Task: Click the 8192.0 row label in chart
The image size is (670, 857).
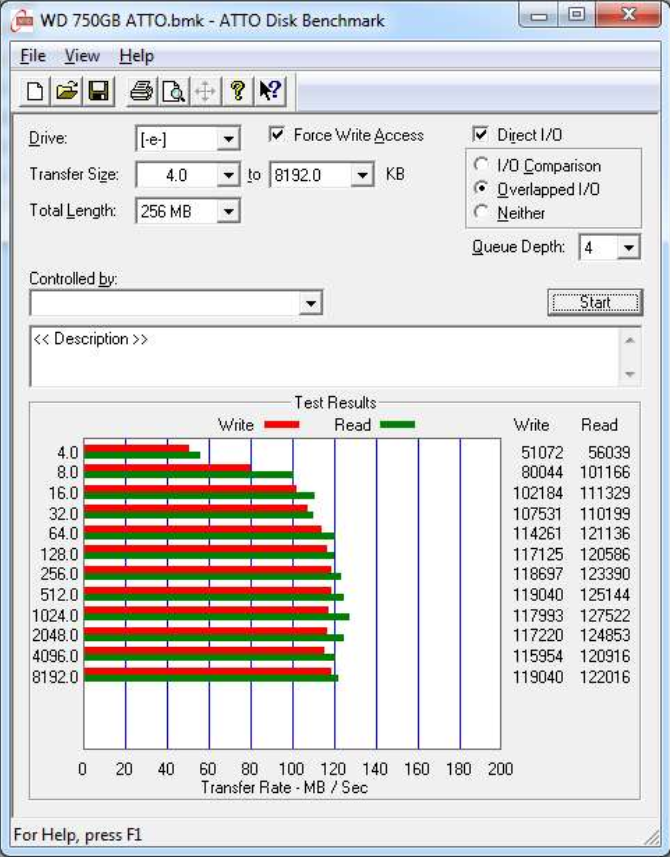Action: (x=55, y=677)
